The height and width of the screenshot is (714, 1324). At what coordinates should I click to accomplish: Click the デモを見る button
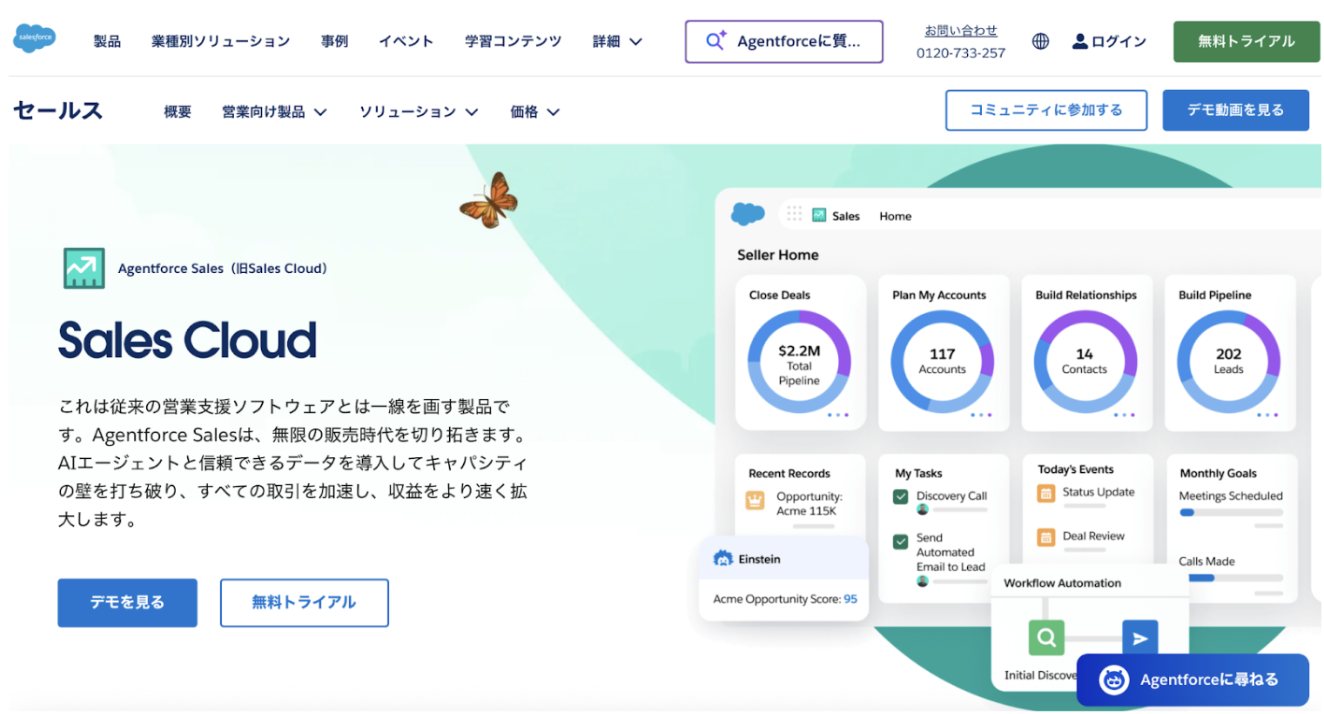(127, 602)
